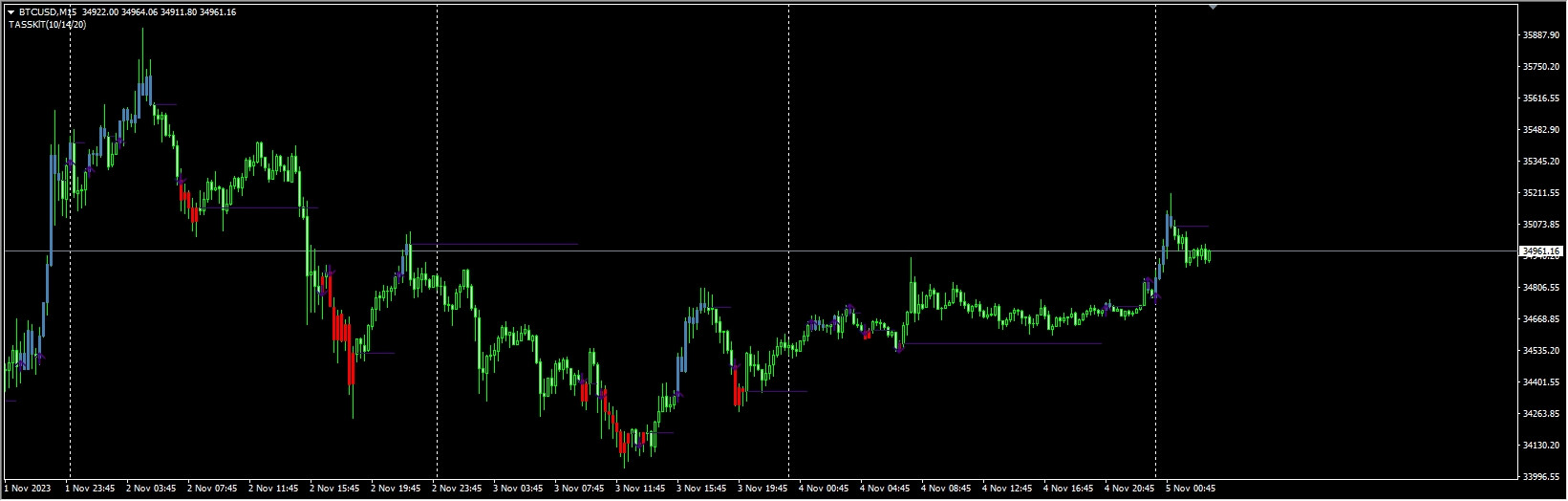Click the 35887.90 price scale label
The image size is (1568, 501).
pyautogui.click(x=1541, y=35)
